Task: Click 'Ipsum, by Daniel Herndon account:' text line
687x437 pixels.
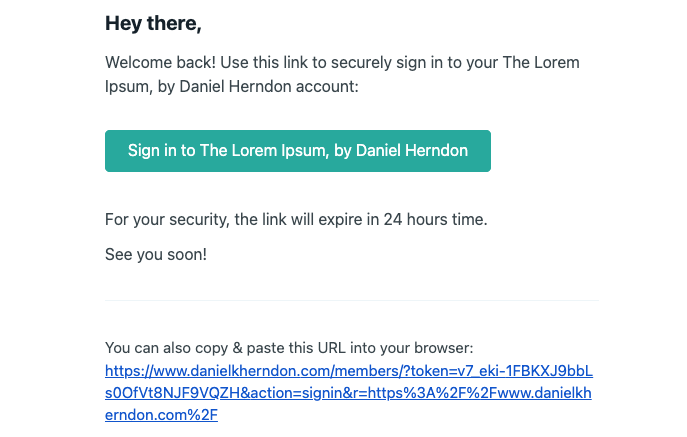Action: 232,87
